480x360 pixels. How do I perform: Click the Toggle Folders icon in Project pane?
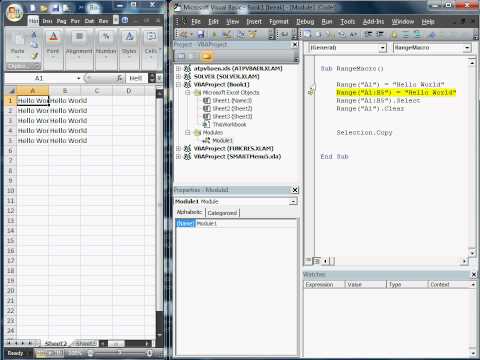click(x=207, y=56)
